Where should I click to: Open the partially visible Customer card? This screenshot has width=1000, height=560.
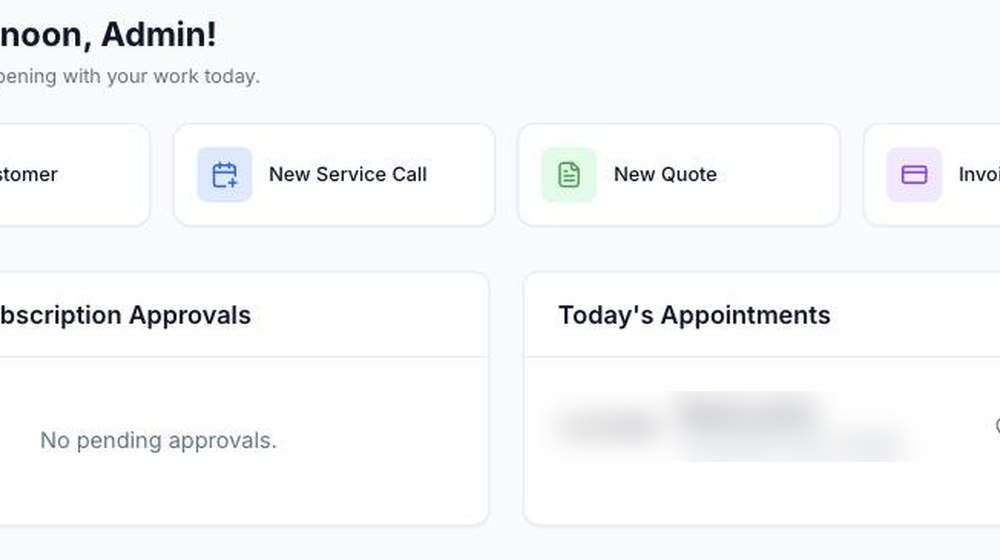(75, 175)
